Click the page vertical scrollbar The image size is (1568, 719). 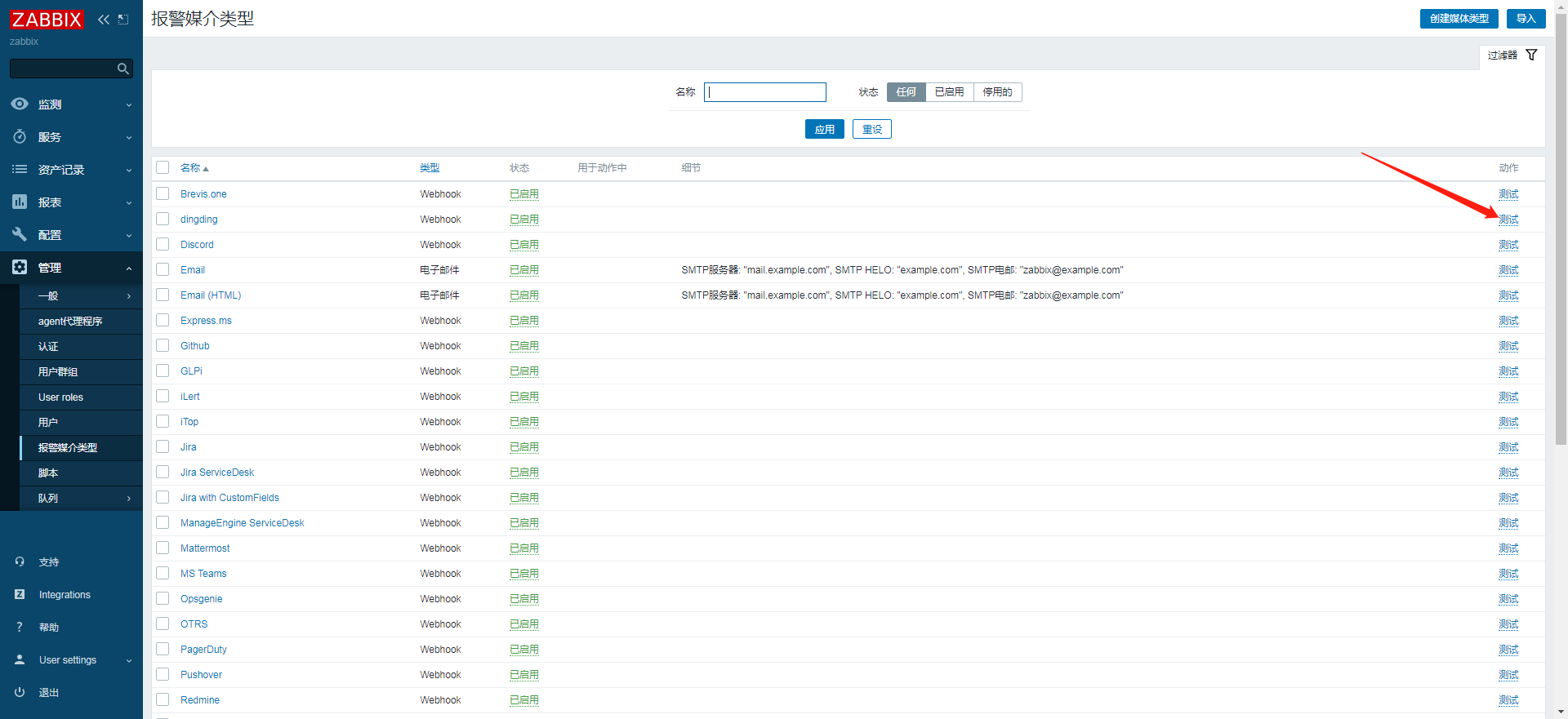1561,229
